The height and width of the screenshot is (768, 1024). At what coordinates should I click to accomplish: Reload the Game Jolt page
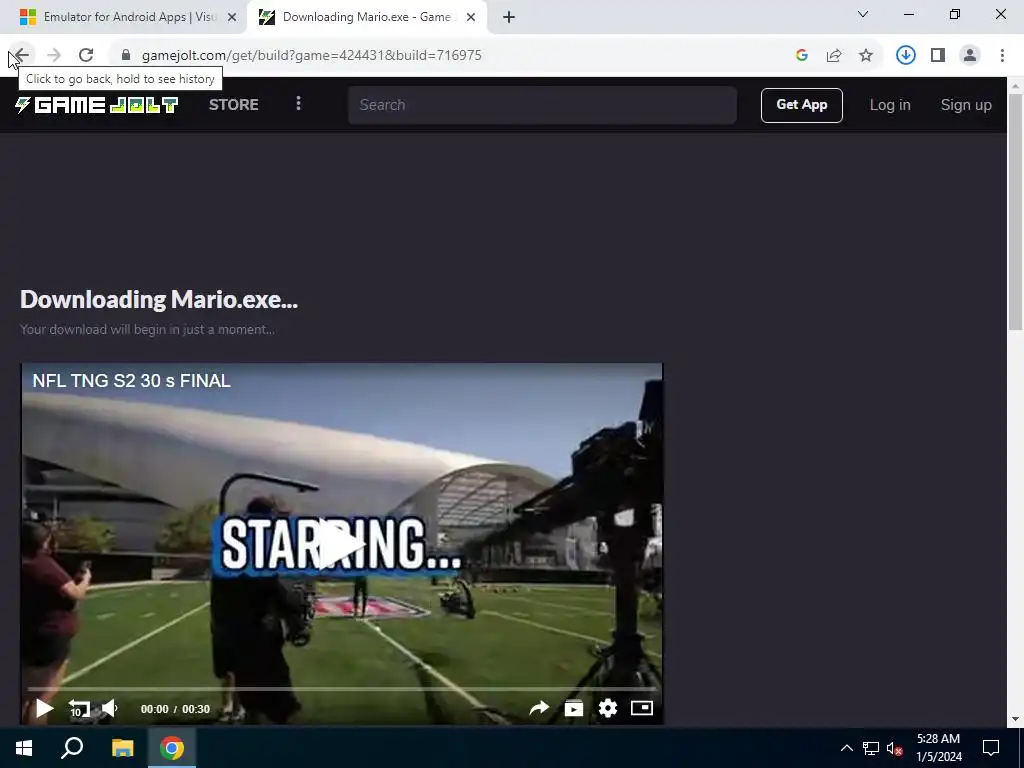[86, 56]
